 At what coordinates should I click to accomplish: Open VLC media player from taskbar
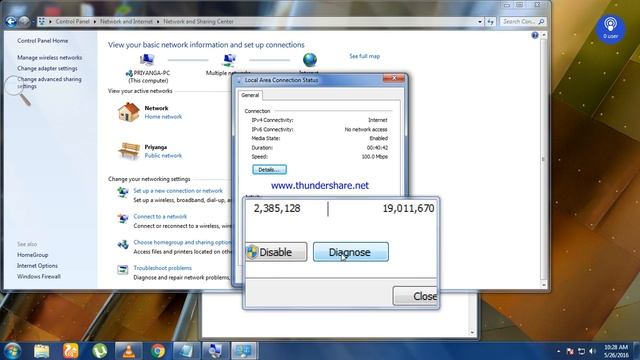[x=129, y=351]
